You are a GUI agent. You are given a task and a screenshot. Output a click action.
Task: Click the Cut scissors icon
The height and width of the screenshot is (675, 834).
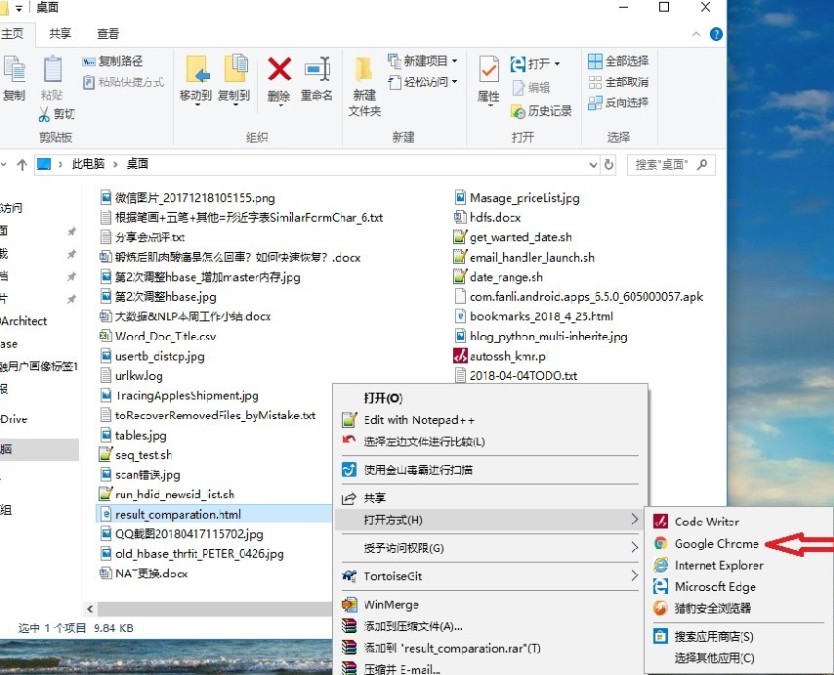click(44, 114)
